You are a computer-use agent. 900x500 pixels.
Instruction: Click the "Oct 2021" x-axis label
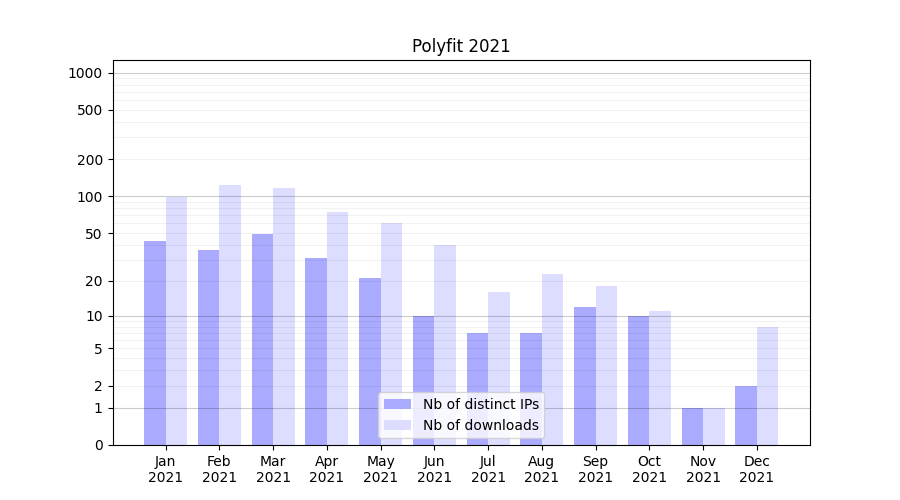pos(649,469)
